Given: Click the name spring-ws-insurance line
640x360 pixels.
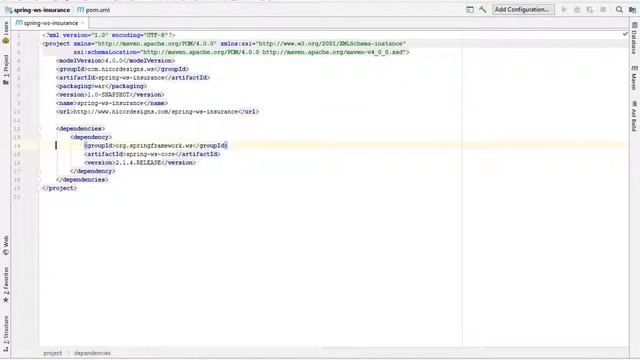Looking at the screenshot, I should 112,103.
